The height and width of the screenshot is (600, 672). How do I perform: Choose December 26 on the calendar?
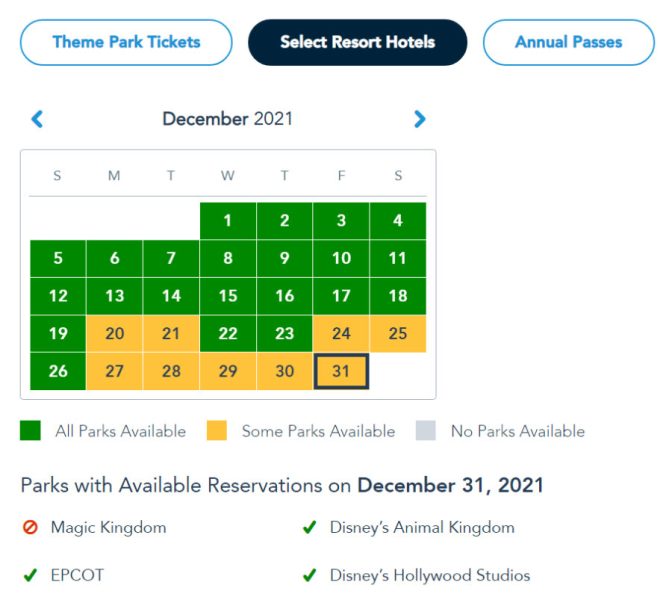coord(58,371)
